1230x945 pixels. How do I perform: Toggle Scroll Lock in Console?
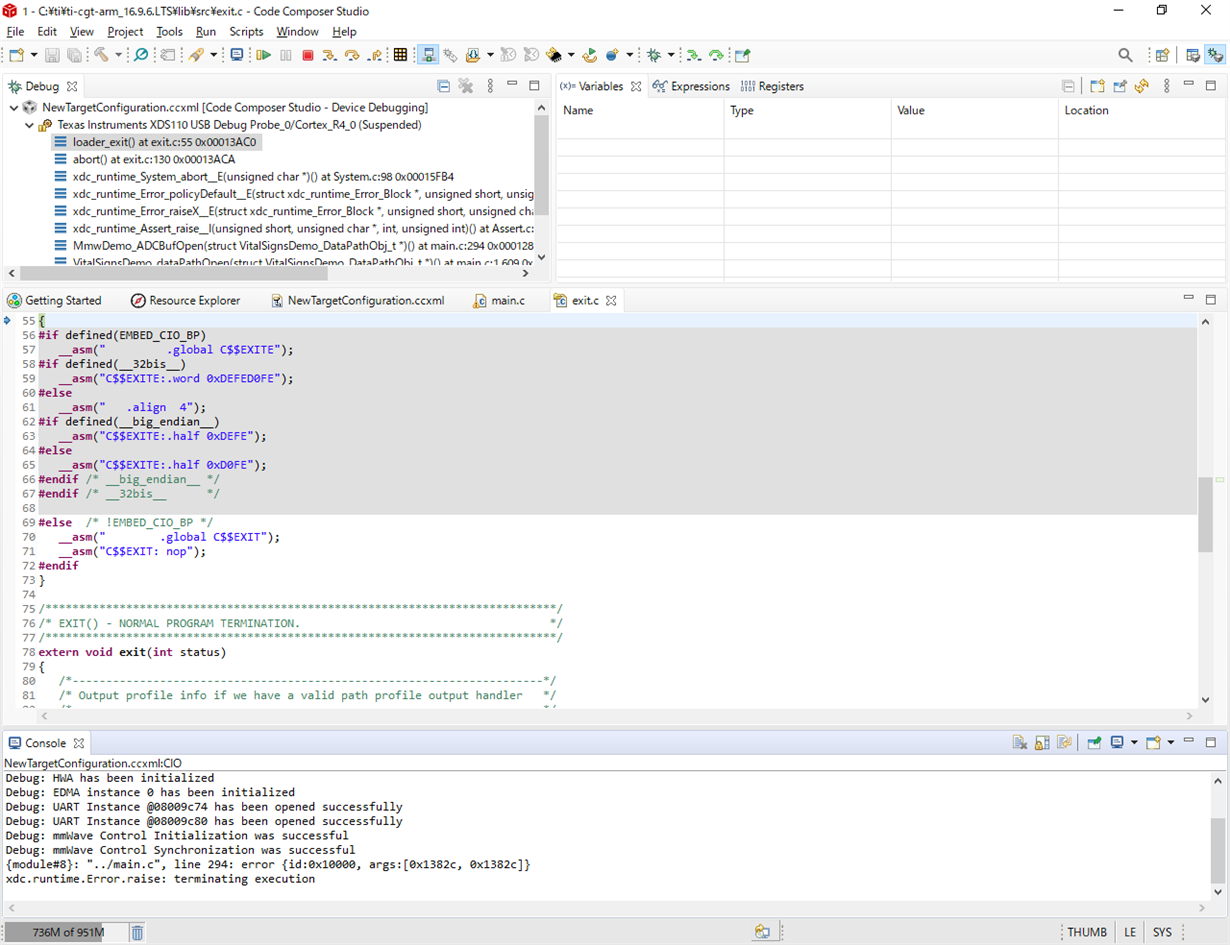[1042, 742]
